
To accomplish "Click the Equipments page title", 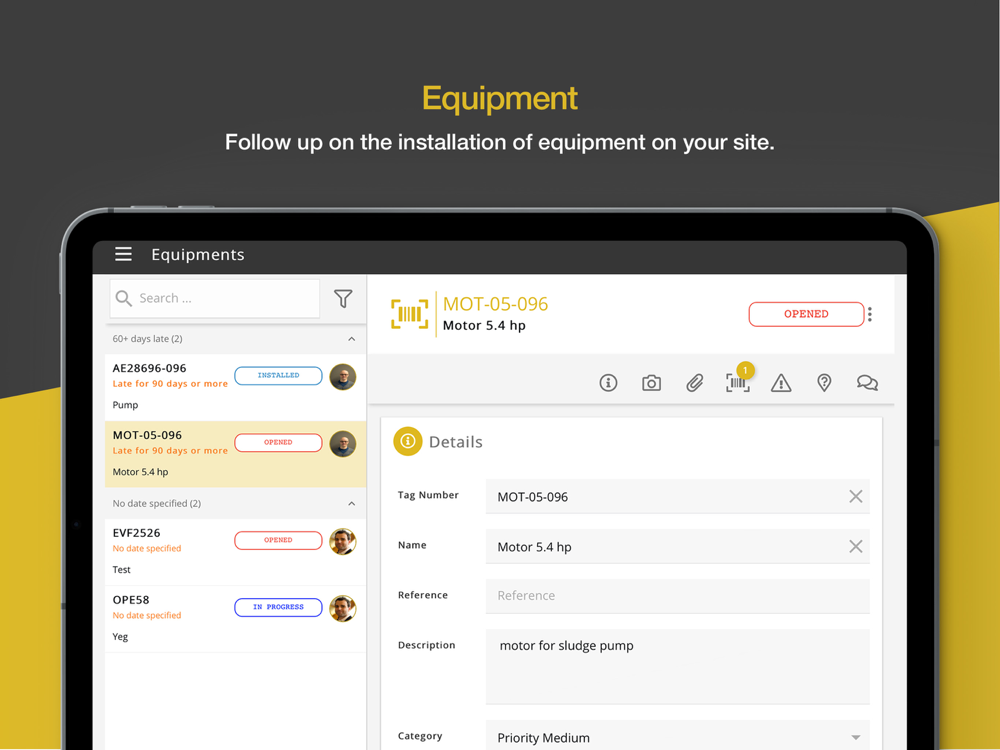I will pos(198,254).
